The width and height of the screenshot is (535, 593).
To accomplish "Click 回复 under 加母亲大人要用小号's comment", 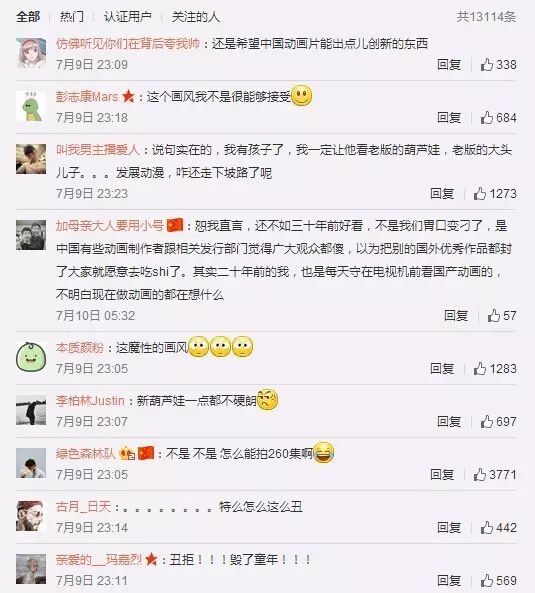I will click(x=456, y=315).
